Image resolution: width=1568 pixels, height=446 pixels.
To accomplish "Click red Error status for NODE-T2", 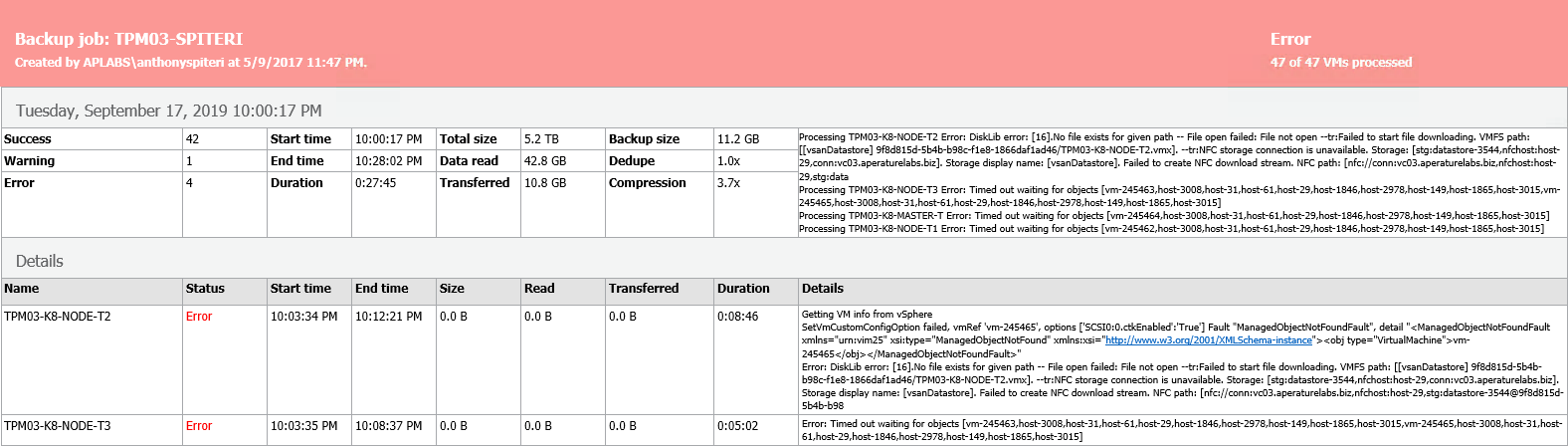I will [x=199, y=317].
